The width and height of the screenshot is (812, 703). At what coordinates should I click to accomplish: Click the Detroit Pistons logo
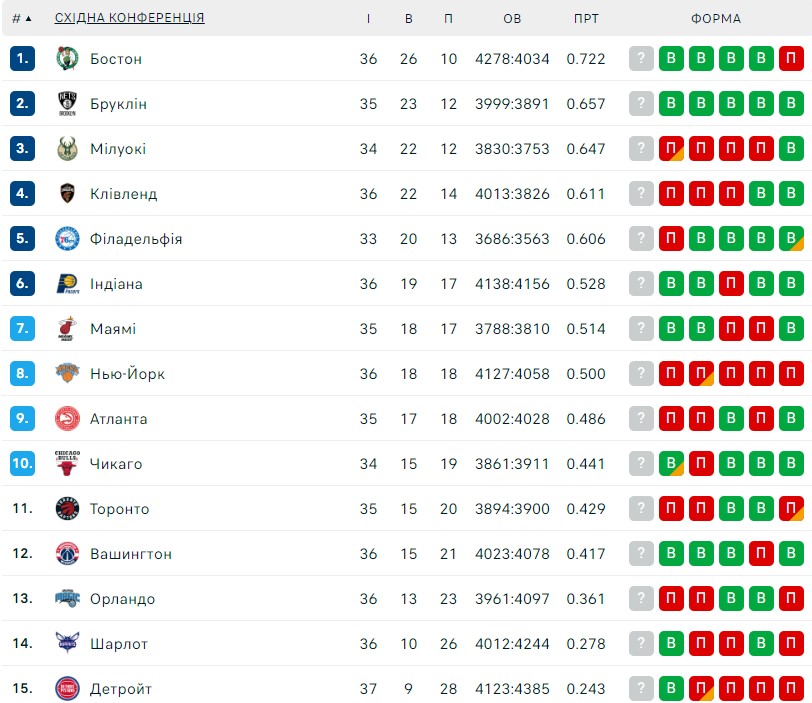(x=67, y=689)
